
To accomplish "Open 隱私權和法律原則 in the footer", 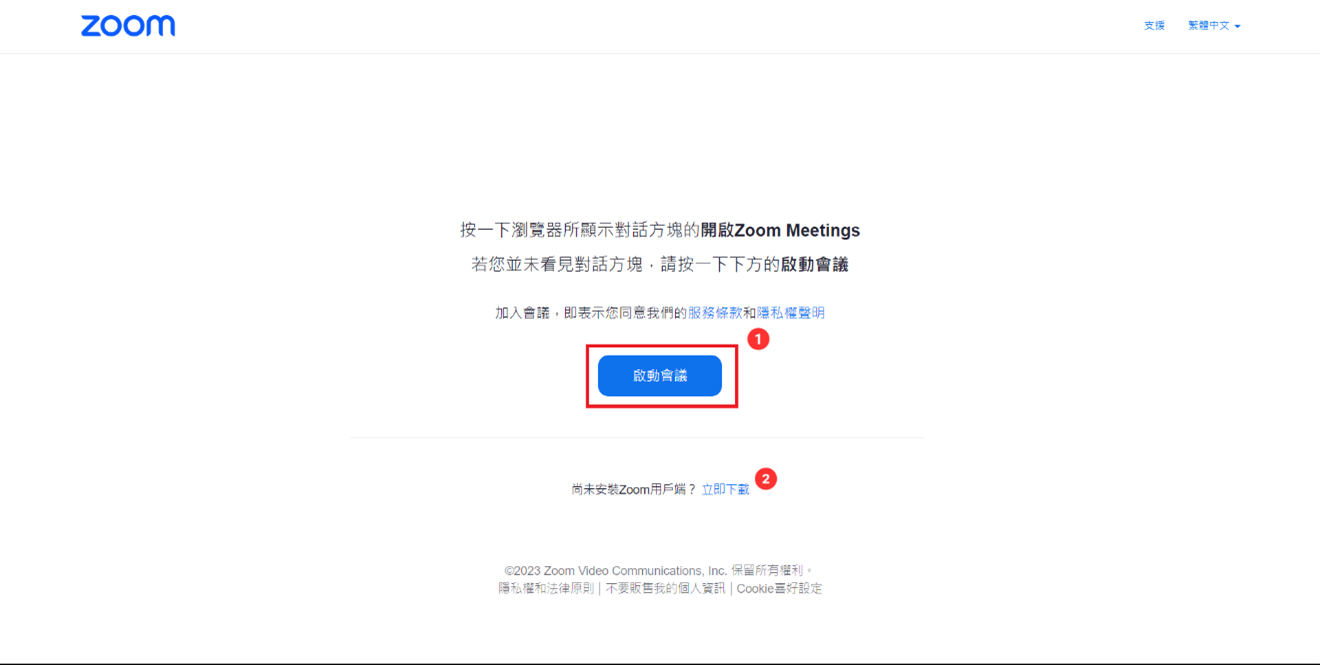I will click(x=546, y=589).
